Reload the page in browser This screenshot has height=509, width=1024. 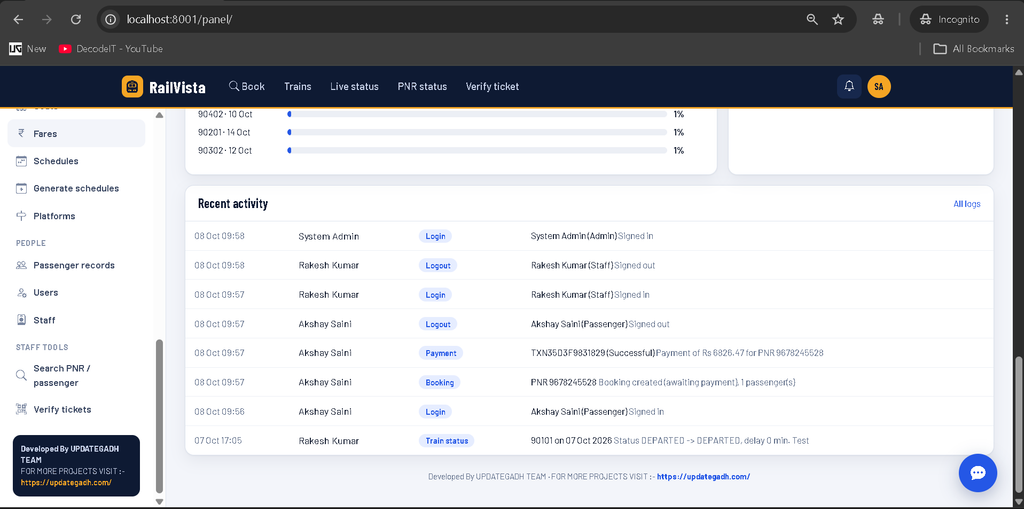click(x=76, y=20)
